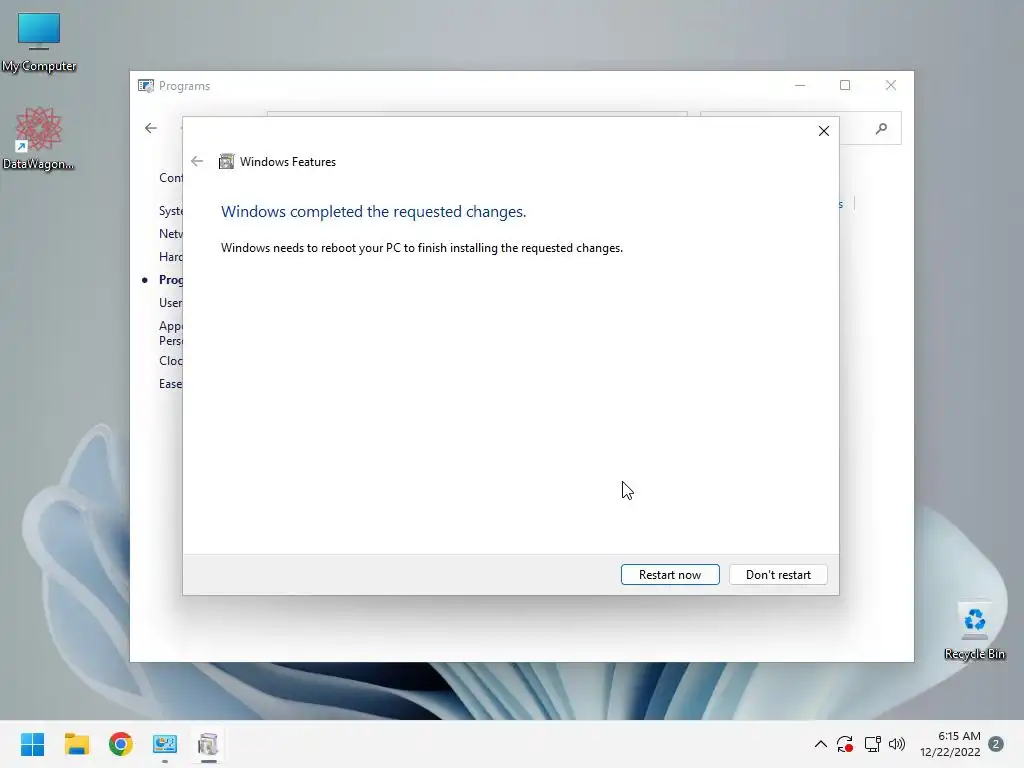The width and height of the screenshot is (1024, 768).
Task: Close the Windows Features dialog
Action: coord(824,131)
